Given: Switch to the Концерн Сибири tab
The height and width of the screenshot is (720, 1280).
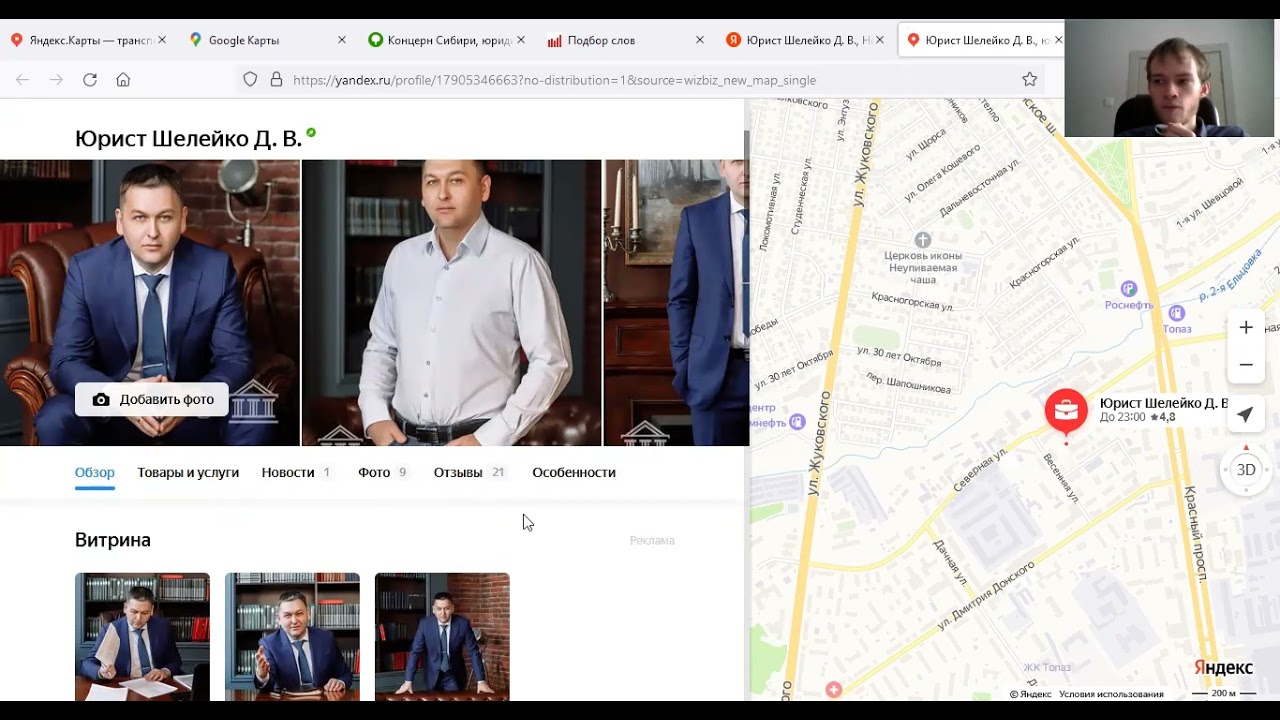Looking at the screenshot, I should [x=445, y=40].
